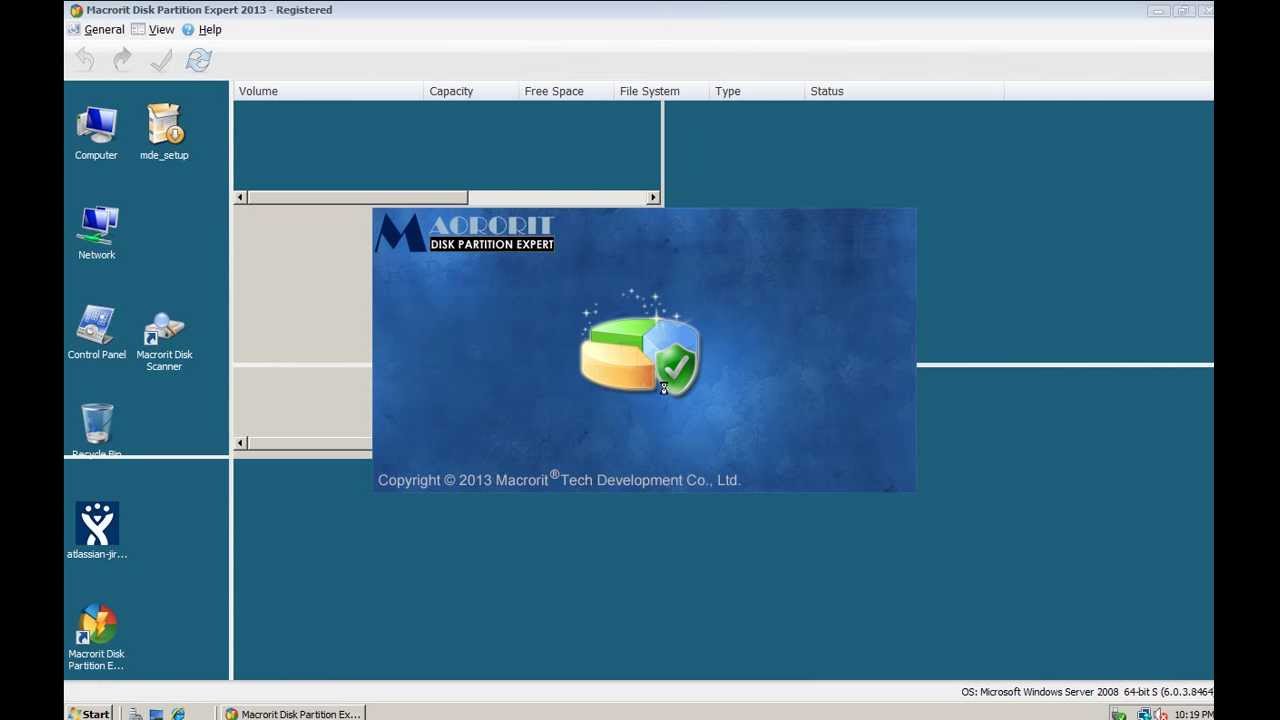Click the Start button on taskbar

(89, 713)
